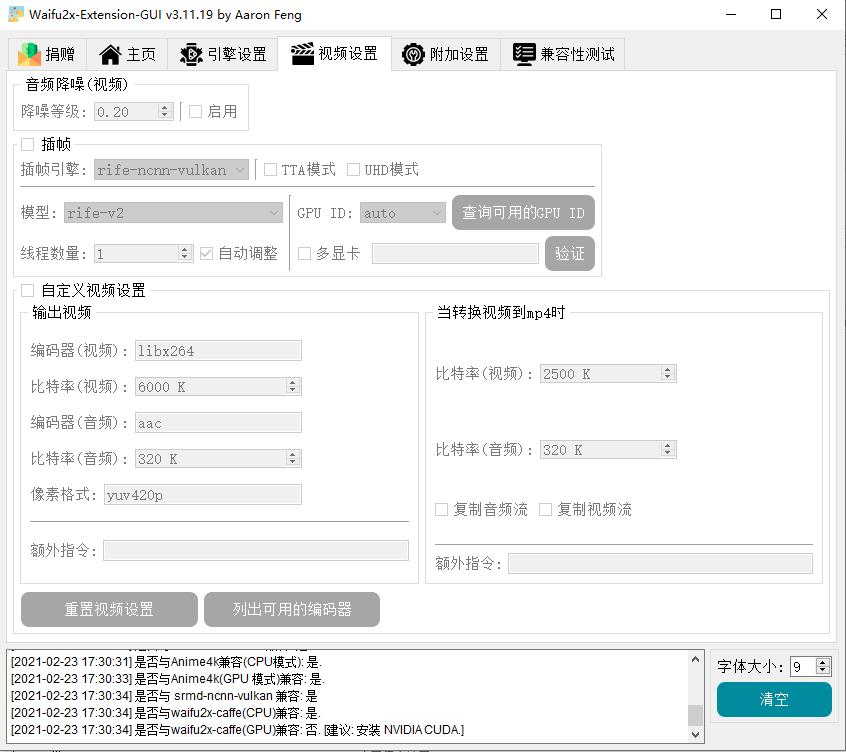This screenshot has width=846, height=752.
Task: Click log line waifu2x-caffe(CPU)兼容
Action: [x=166, y=713]
